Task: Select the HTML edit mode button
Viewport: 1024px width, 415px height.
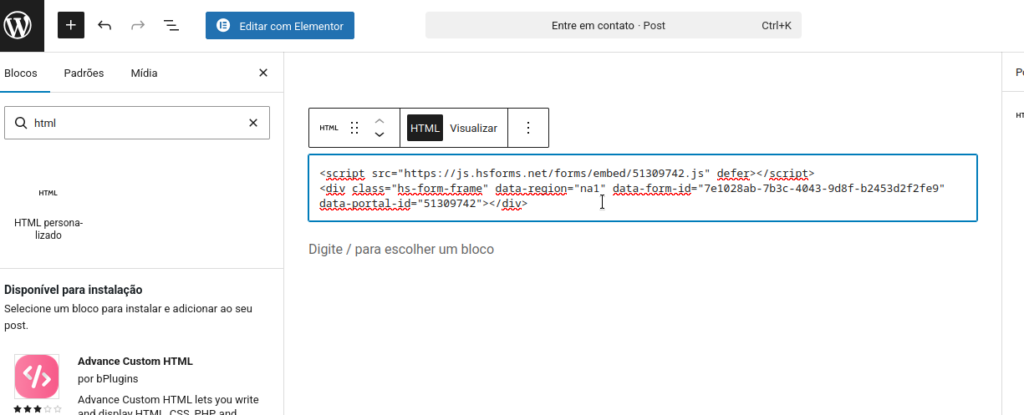Action: 425,128
